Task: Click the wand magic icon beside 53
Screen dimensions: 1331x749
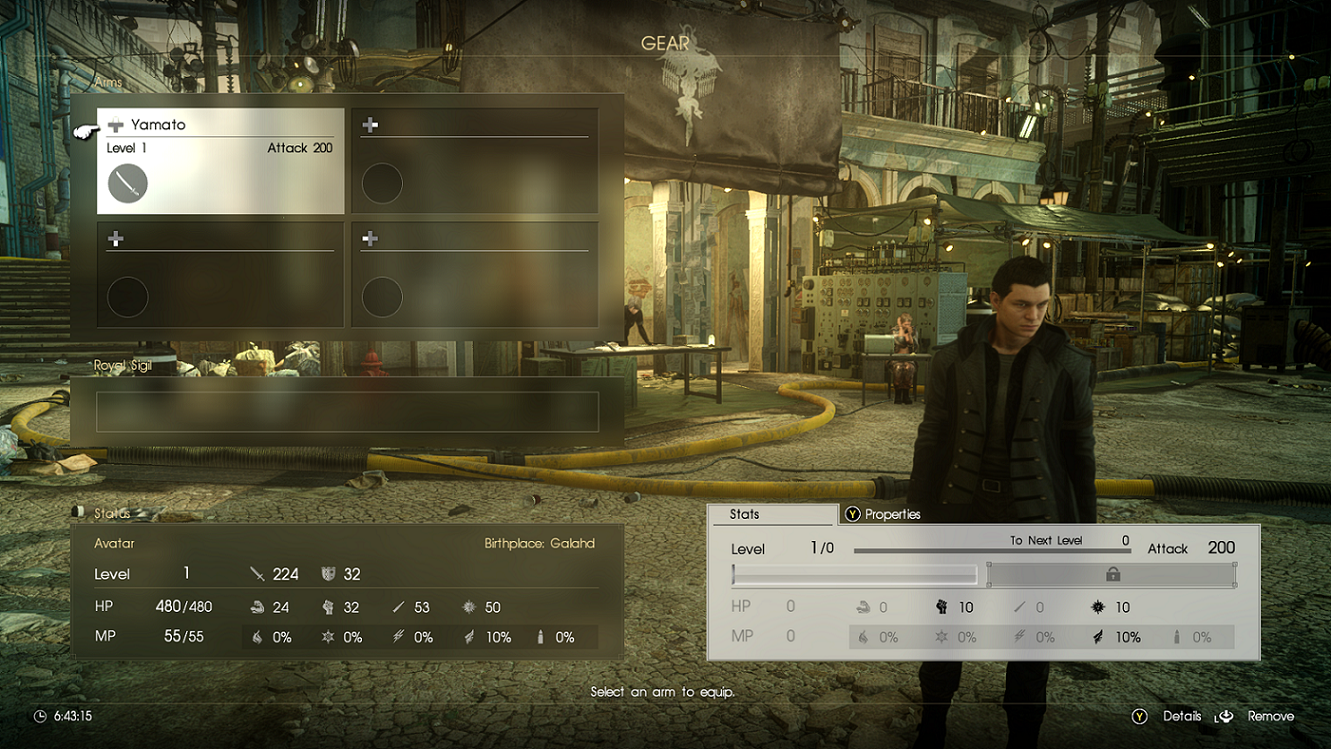Action: click(x=398, y=607)
